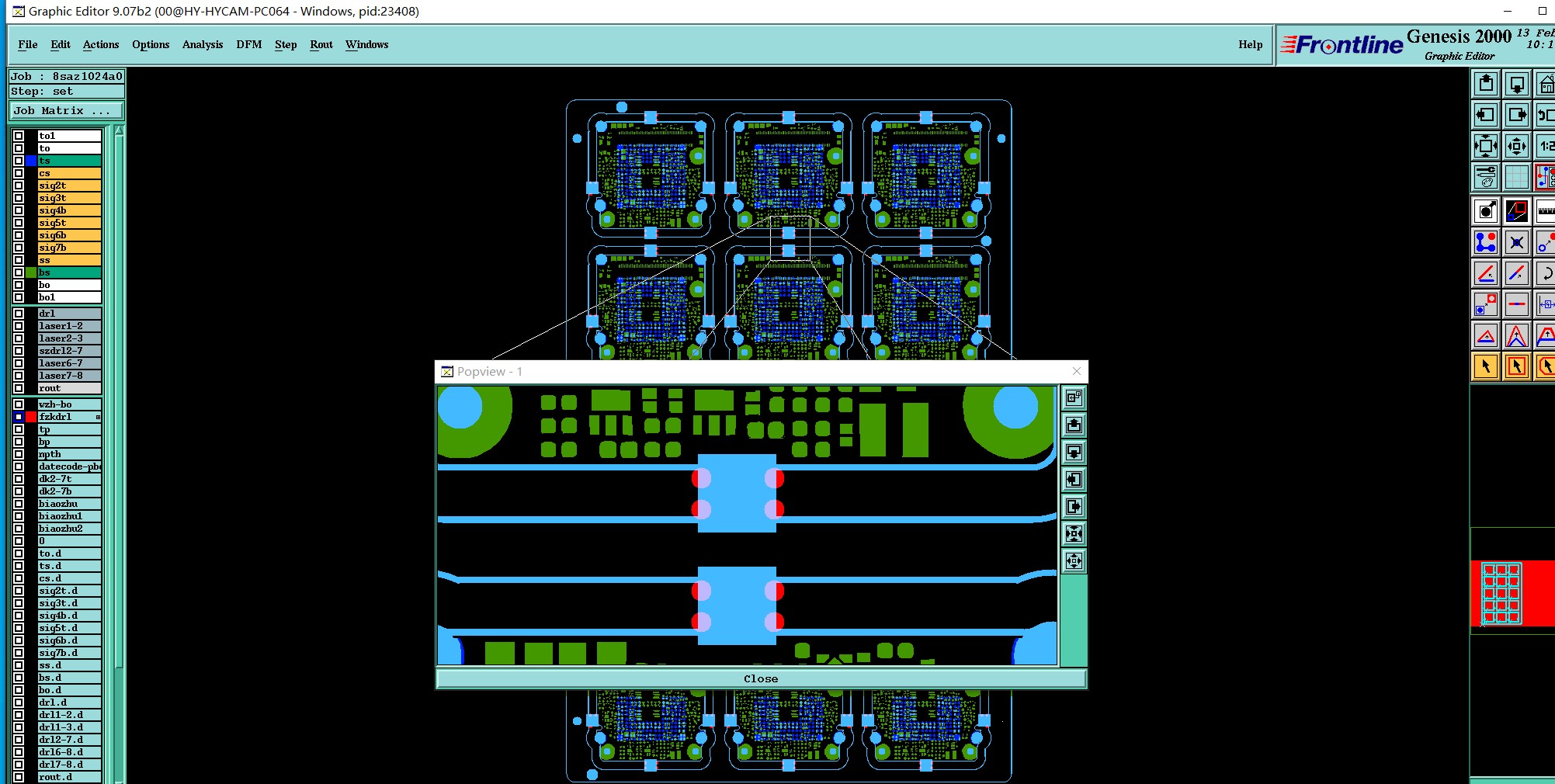Toggle the checkbox for layer bs
The width and height of the screenshot is (1555, 784).
pos(19,272)
